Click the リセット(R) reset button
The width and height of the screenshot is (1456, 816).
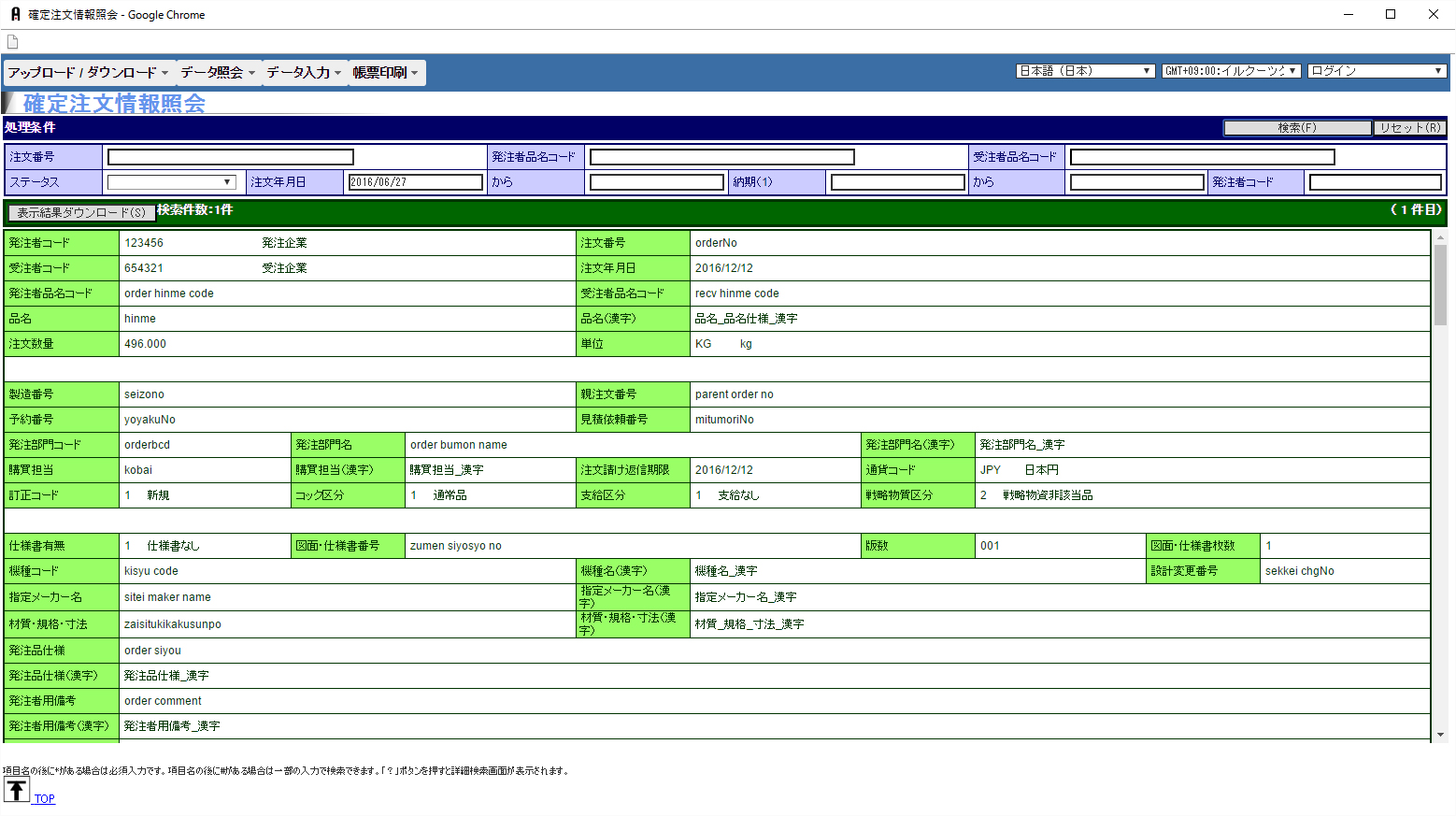click(x=1409, y=128)
